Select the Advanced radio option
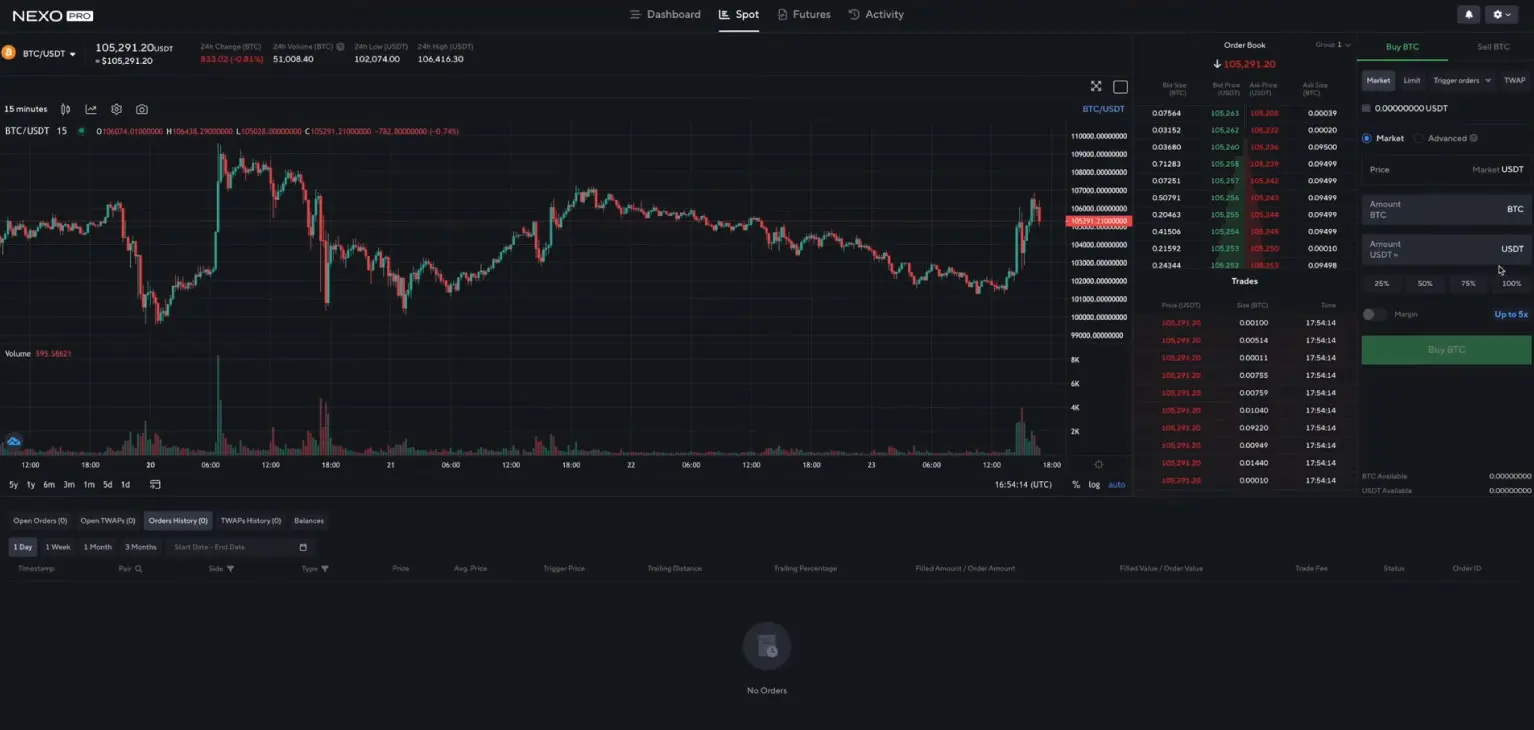Viewport: 1534px width, 730px height. point(1419,138)
